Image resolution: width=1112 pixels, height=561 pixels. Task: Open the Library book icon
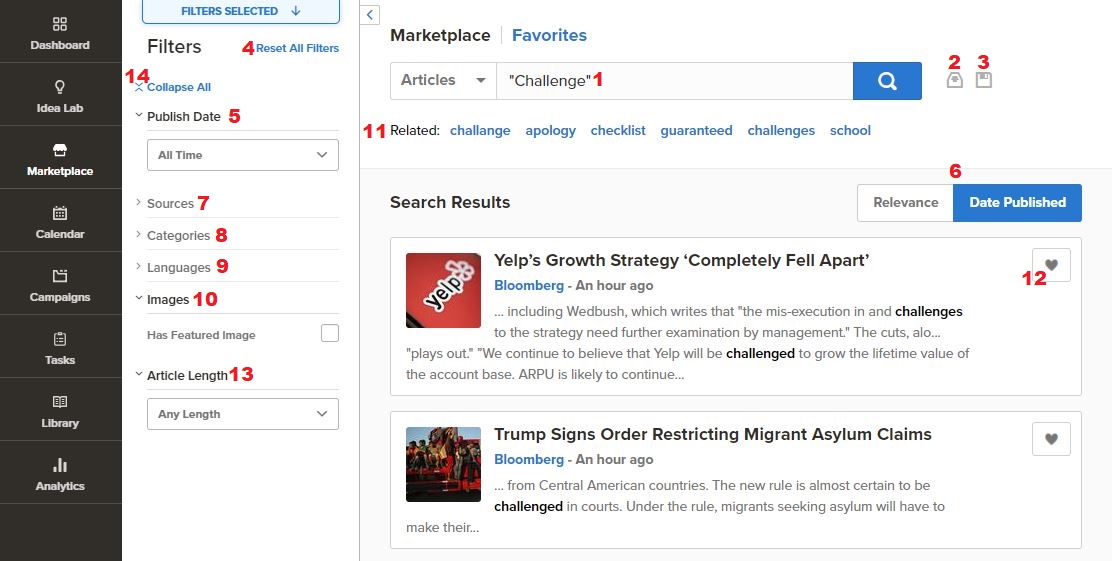point(60,401)
